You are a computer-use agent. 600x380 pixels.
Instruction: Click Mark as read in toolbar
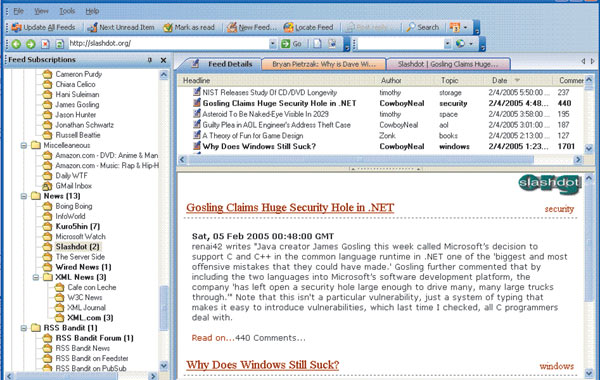189,28
